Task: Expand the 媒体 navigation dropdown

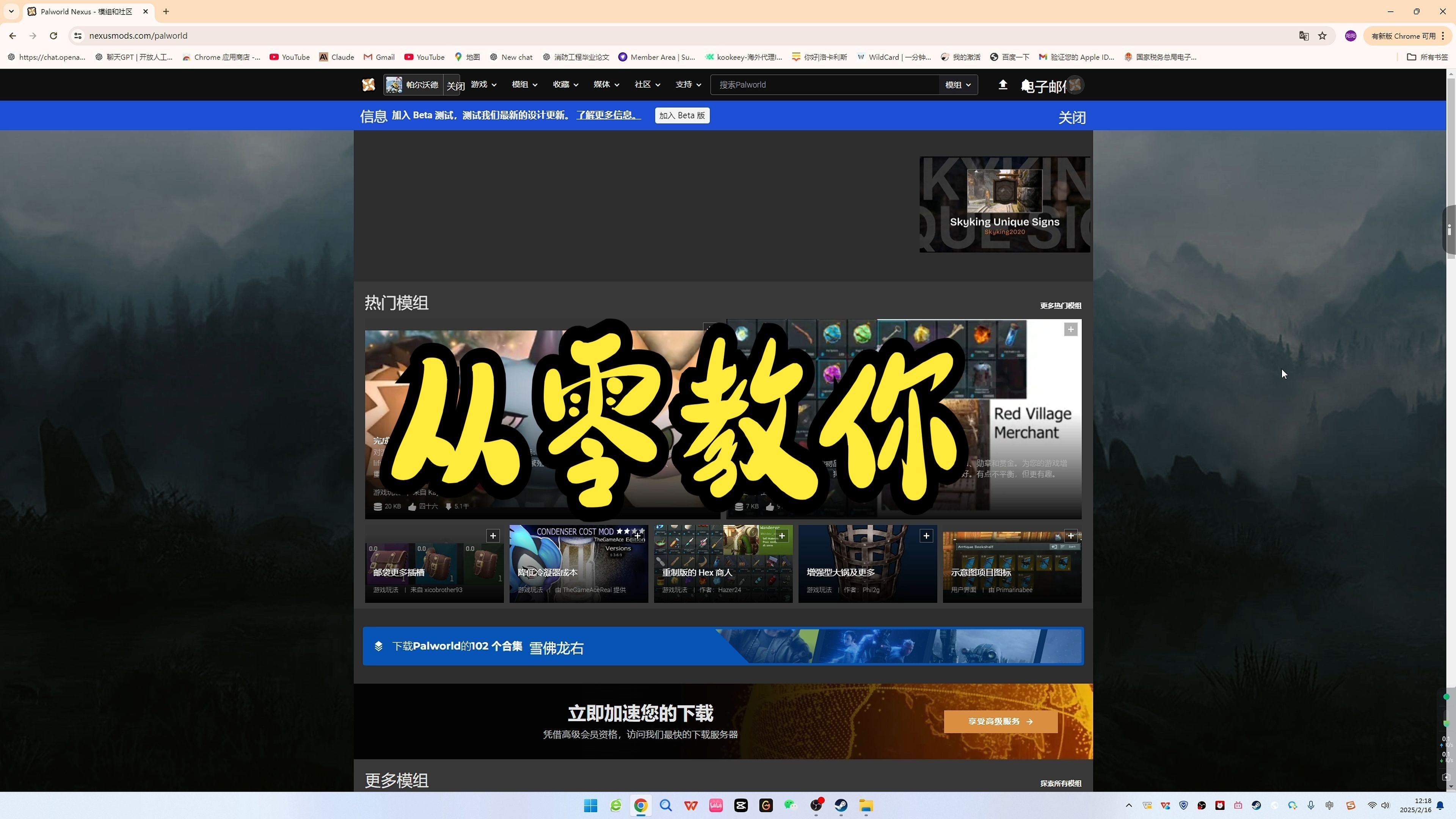Action: point(607,85)
